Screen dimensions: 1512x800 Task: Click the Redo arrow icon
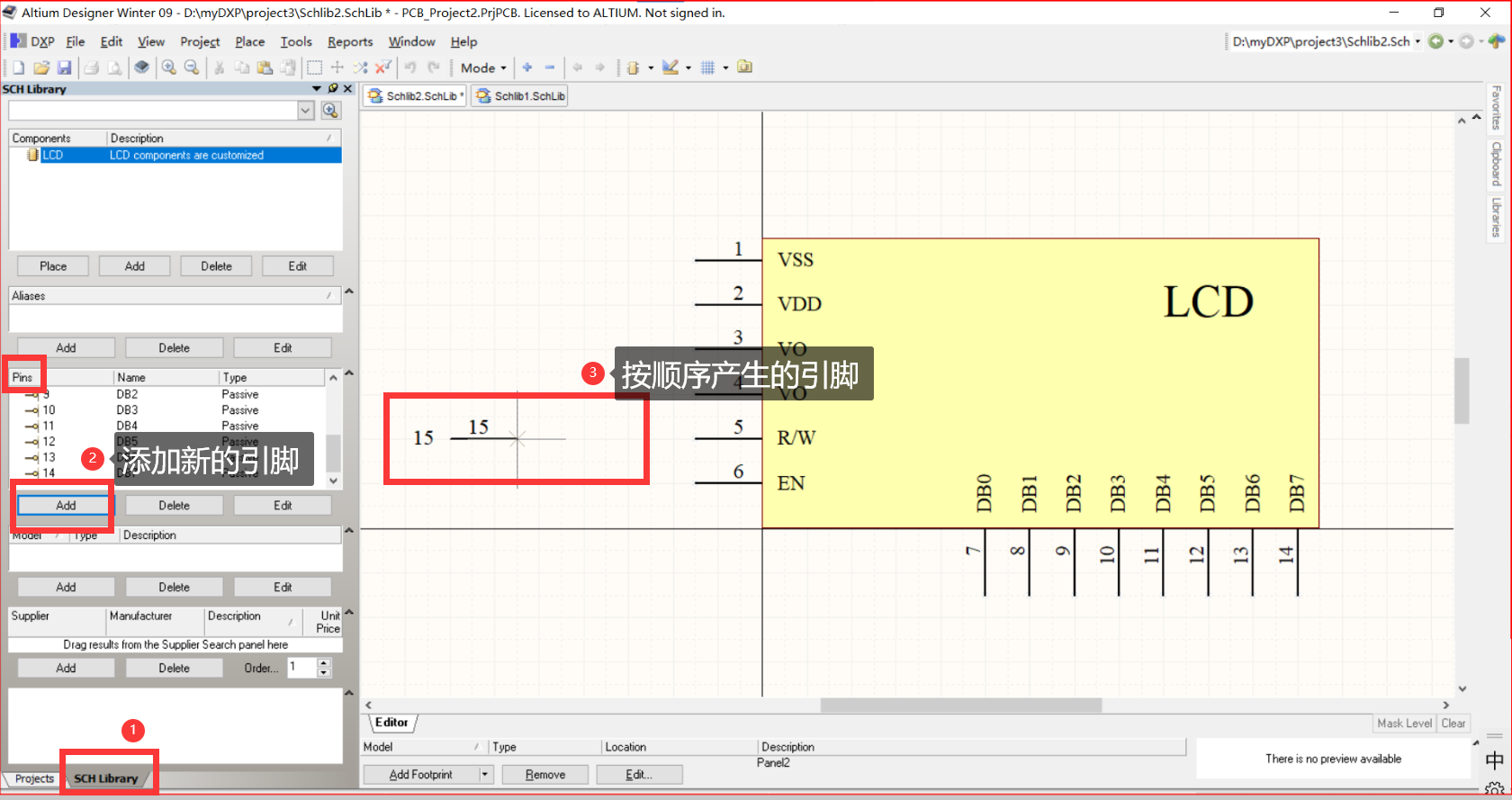434,67
